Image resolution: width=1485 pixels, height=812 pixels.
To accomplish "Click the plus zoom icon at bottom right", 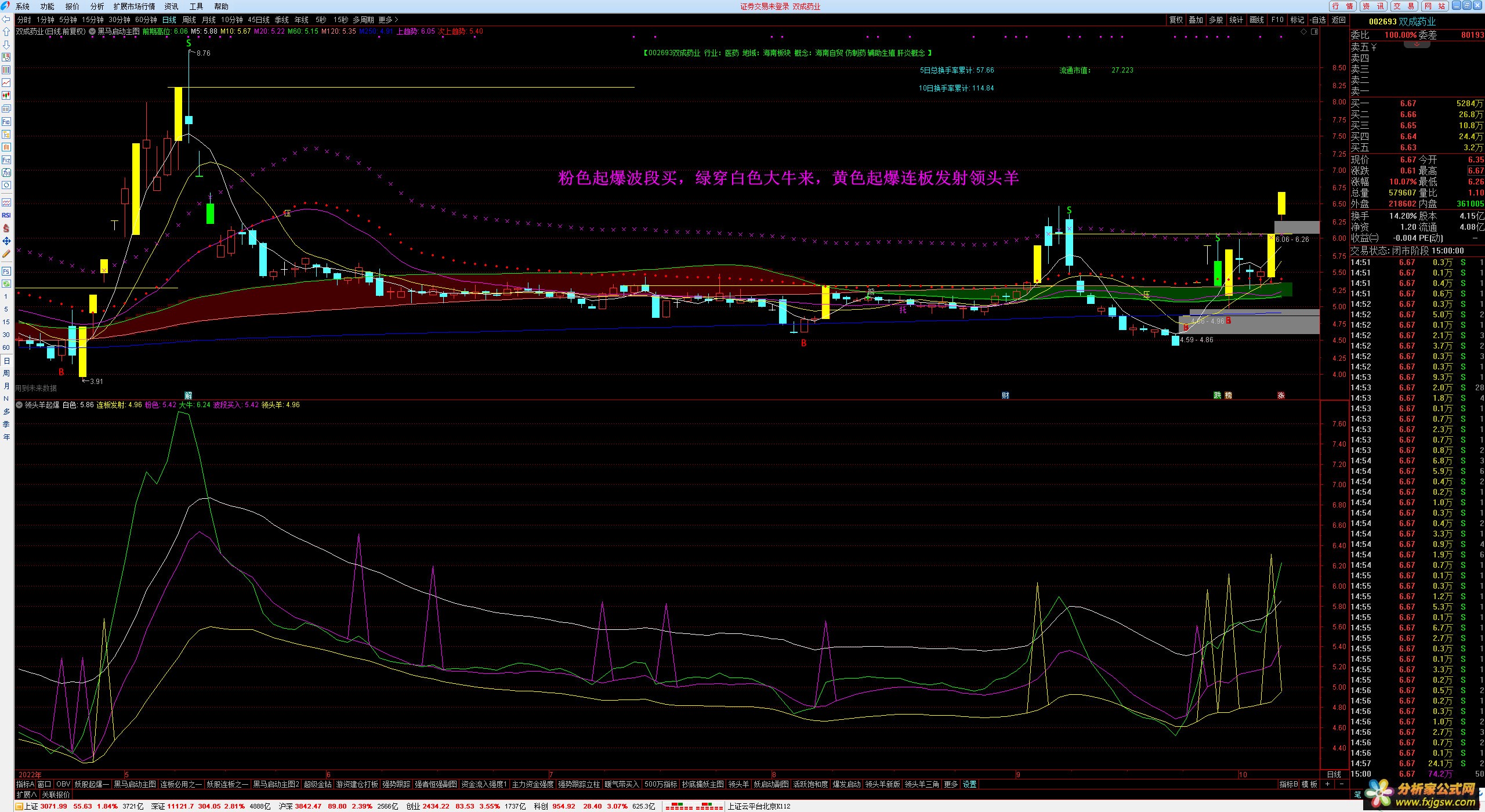I will coord(1327,784).
